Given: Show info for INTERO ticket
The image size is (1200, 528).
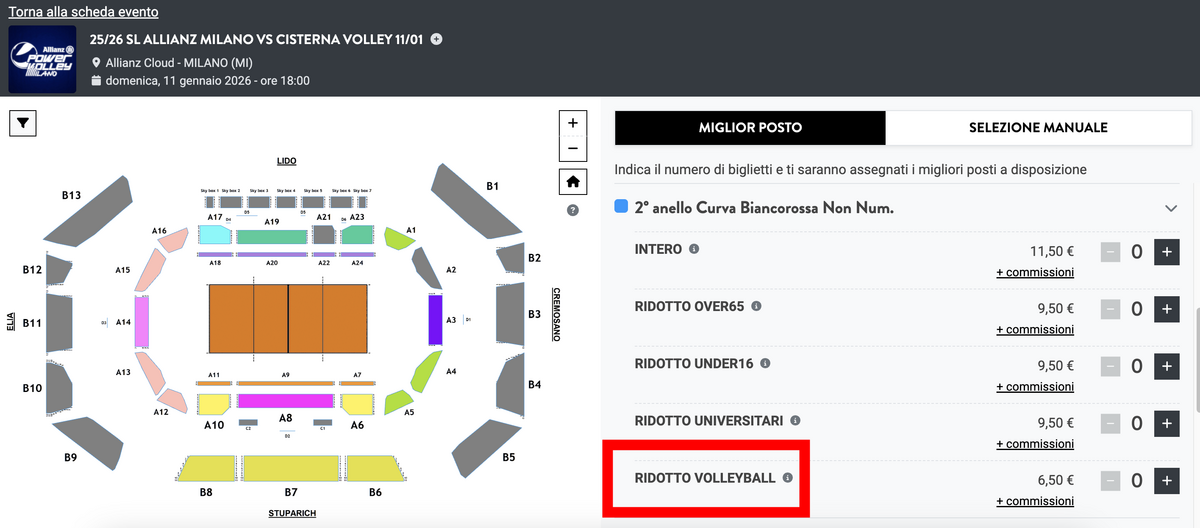Looking at the screenshot, I should (694, 249).
